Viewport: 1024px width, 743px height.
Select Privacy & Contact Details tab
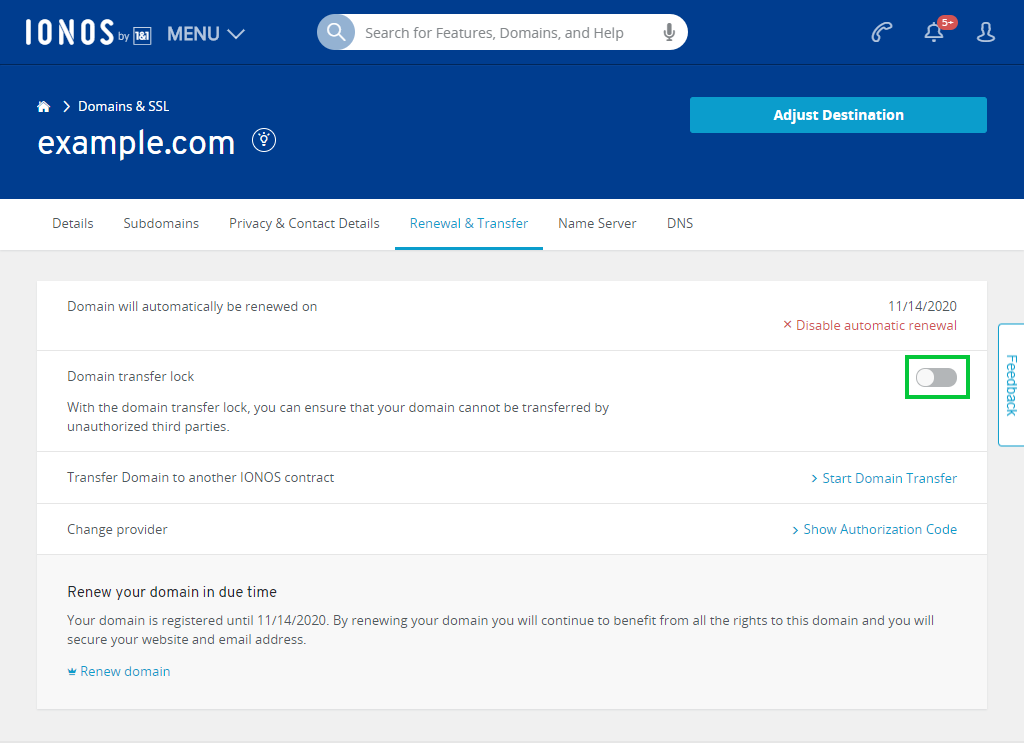pyautogui.click(x=304, y=223)
